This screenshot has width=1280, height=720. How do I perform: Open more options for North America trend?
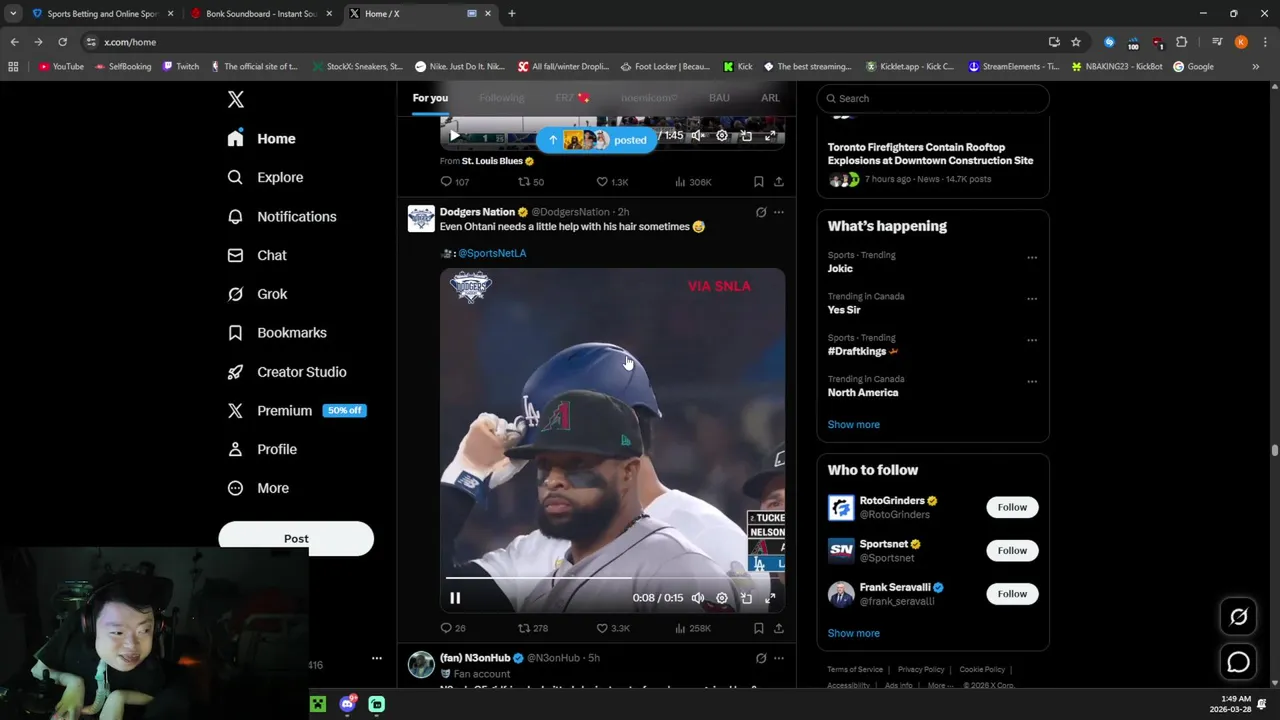click(1032, 382)
